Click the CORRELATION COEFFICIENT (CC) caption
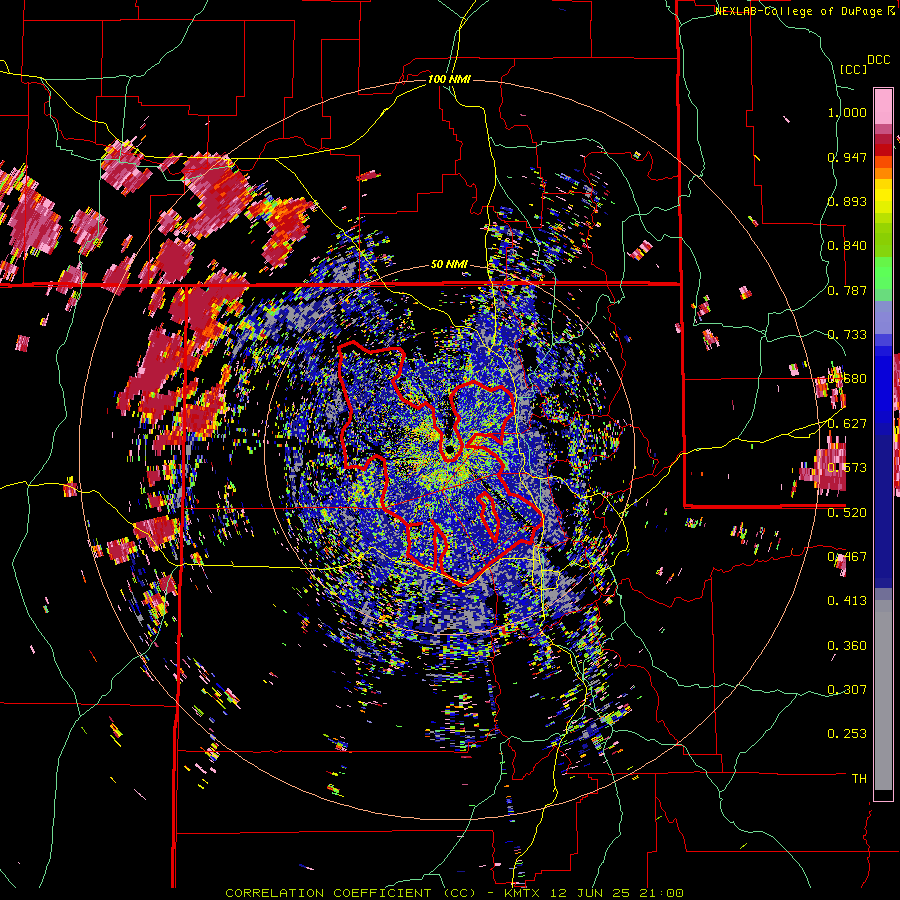900x900 pixels. 351,893
